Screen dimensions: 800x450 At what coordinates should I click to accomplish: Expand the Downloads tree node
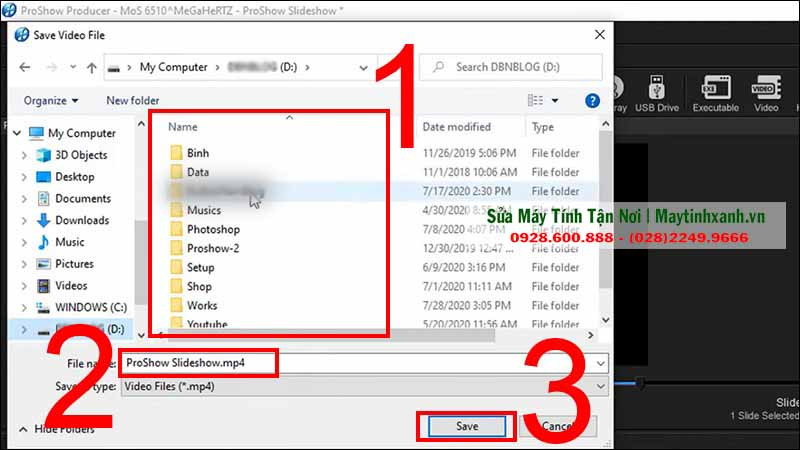[24, 220]
